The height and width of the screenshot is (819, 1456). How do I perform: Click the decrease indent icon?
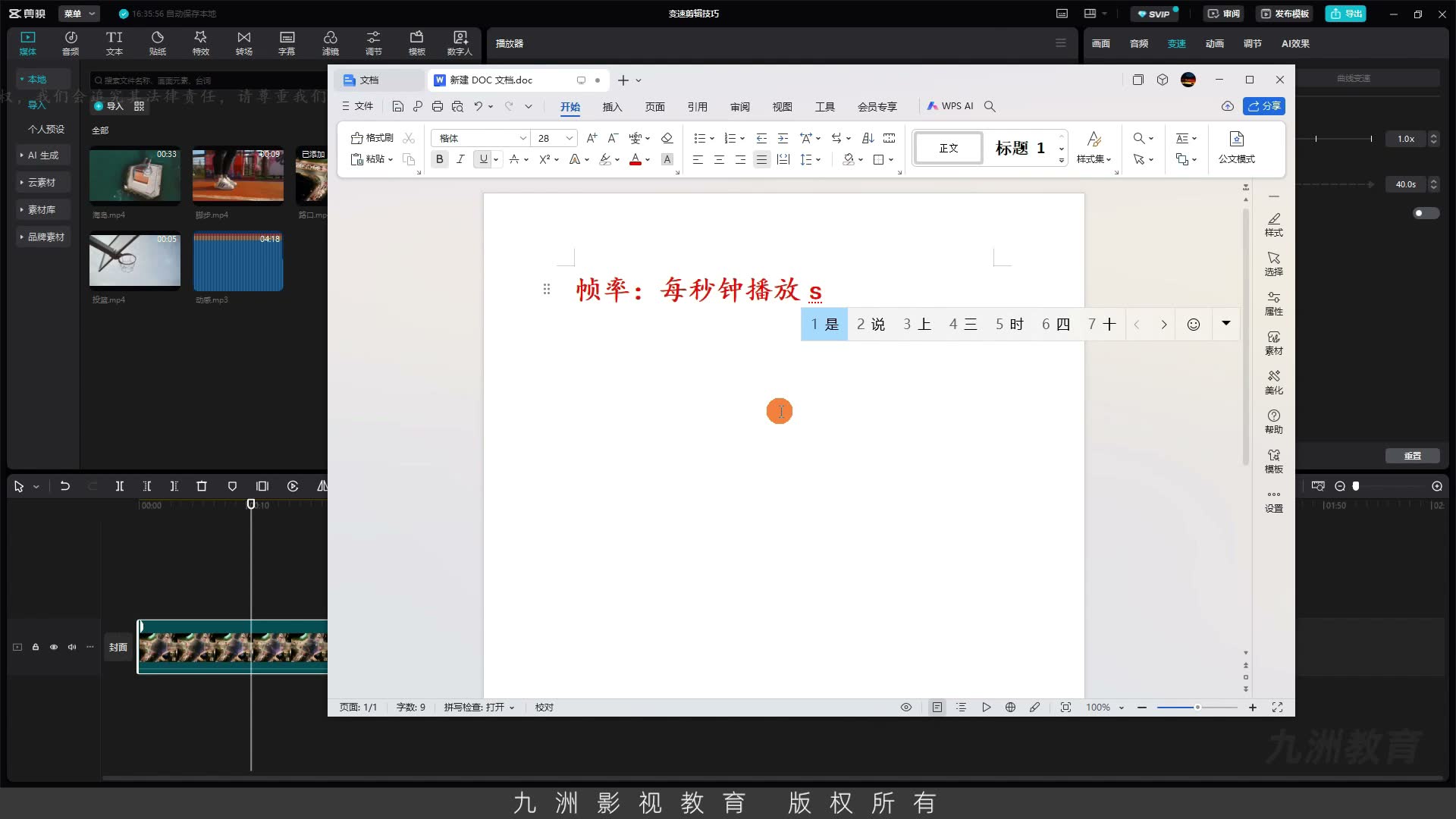point(761,138)
